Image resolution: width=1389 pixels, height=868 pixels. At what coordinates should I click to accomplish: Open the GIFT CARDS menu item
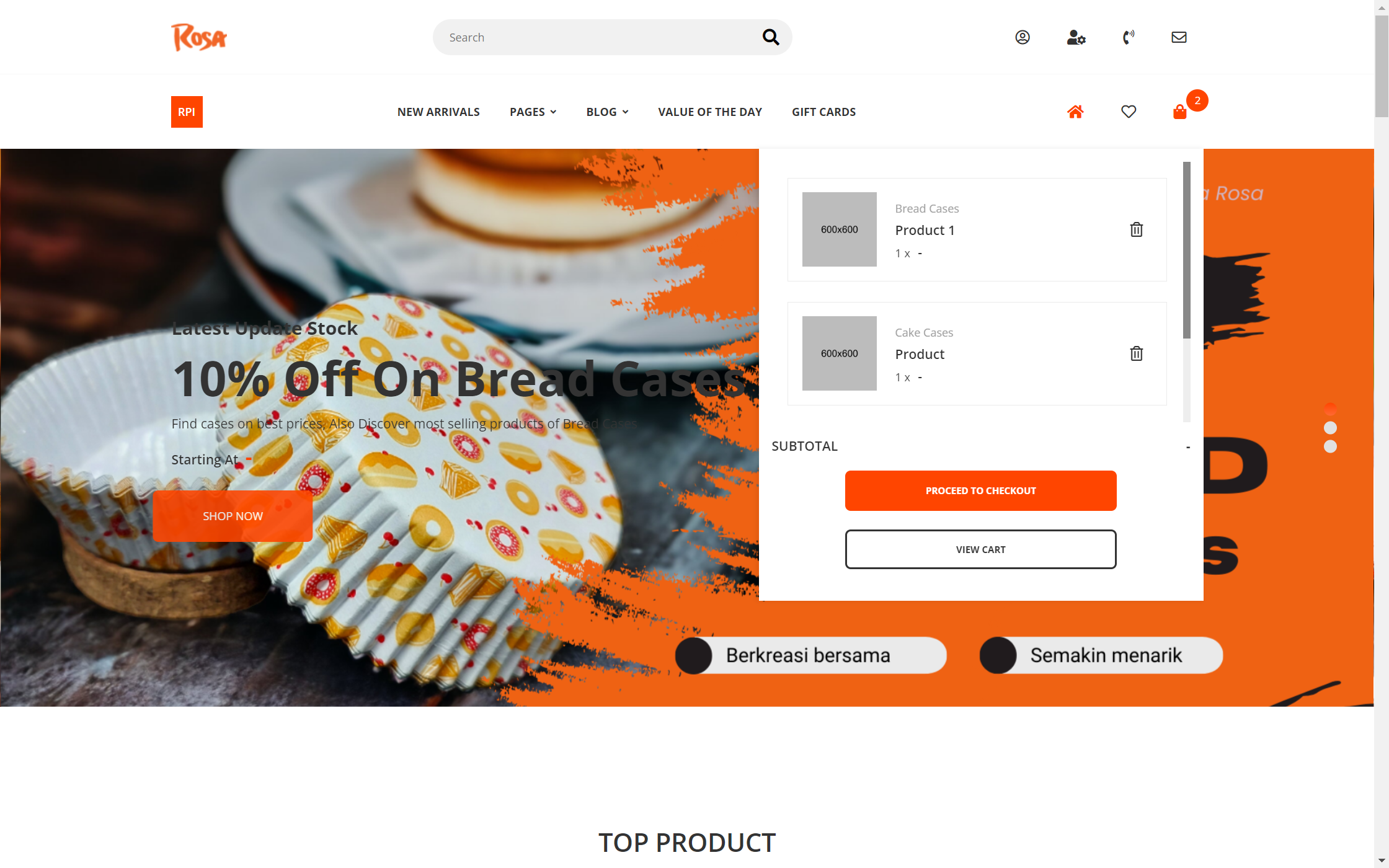[823, 112]
